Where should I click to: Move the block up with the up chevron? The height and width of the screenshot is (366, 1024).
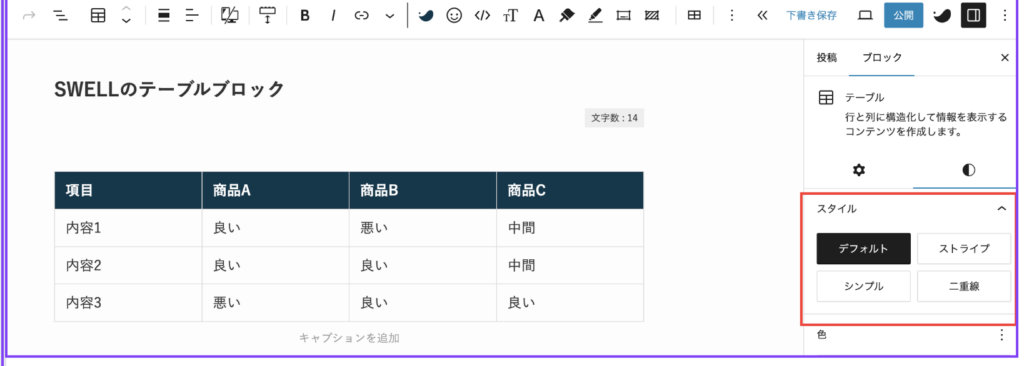click(127, 10)
